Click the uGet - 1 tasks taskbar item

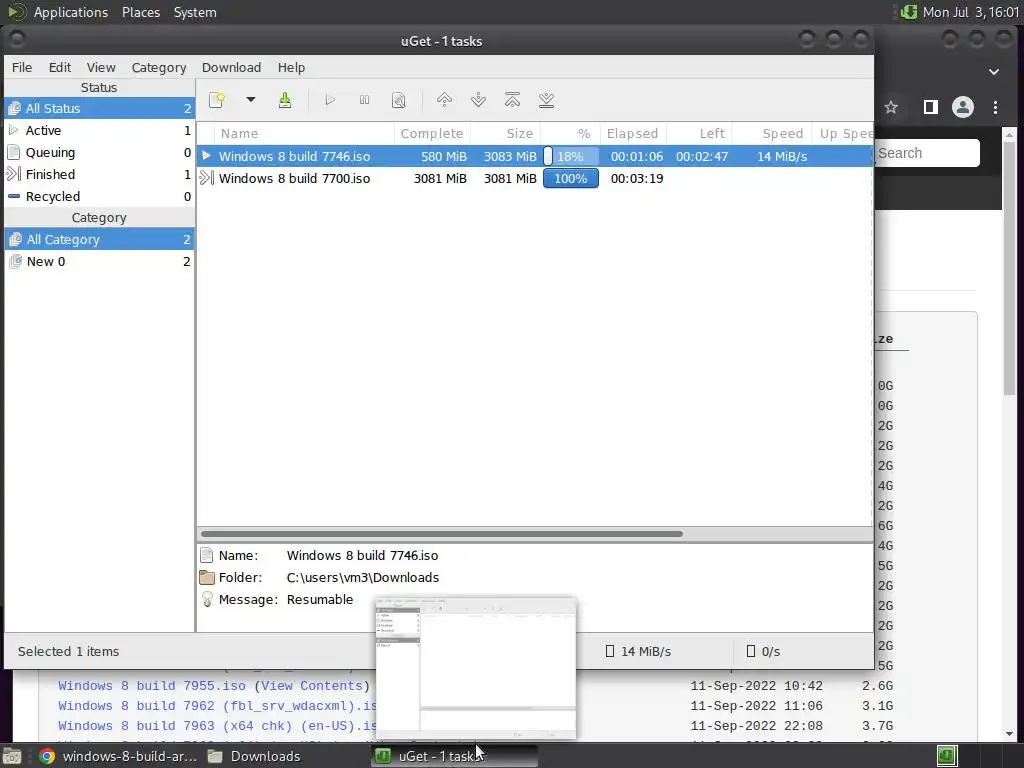(455, 756)
